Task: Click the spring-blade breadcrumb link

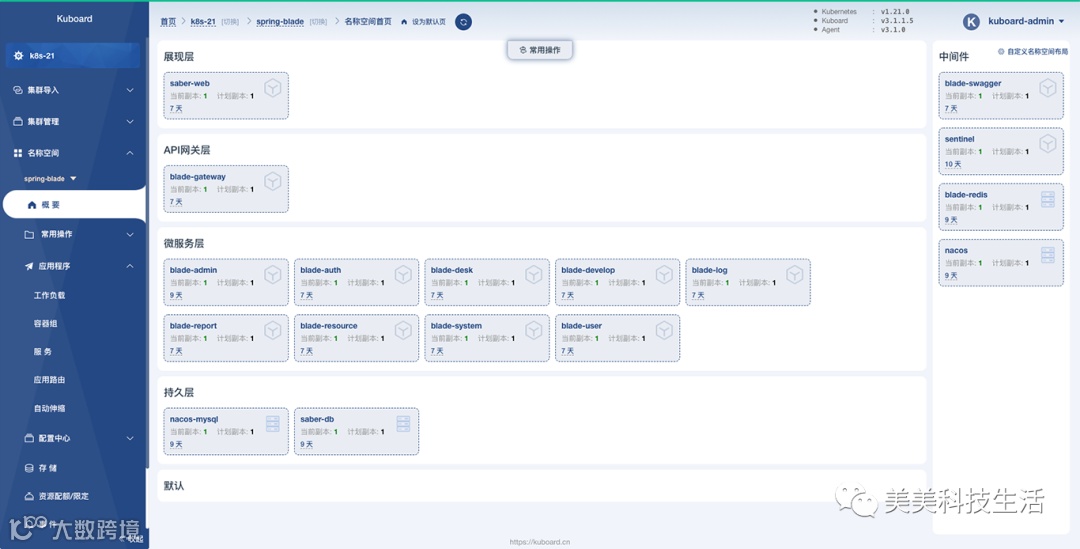Action: click(280, 22)
